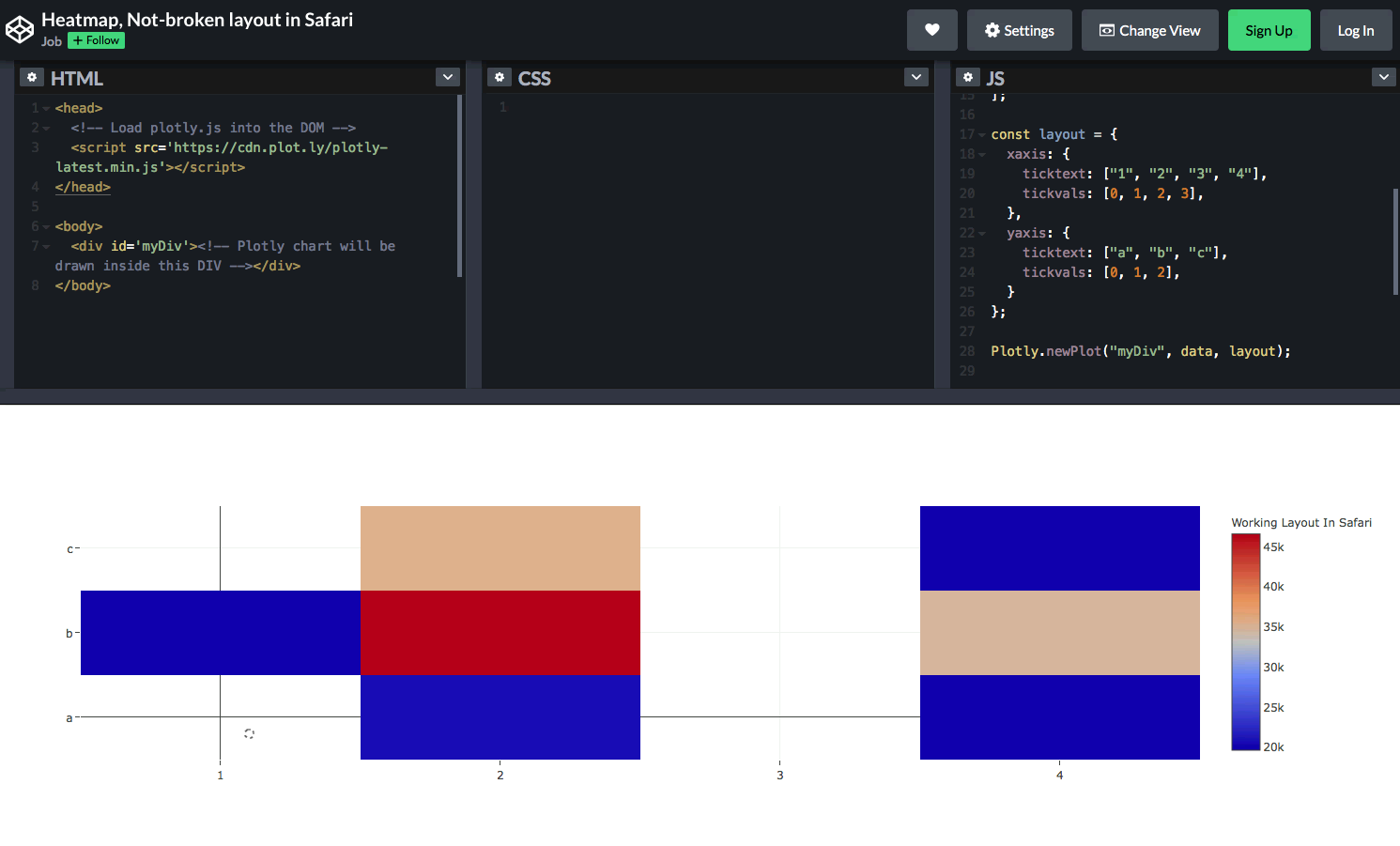The height and width of the screenshot is (846, 1400).
Task: Click the green Sign Up button
Action: coord(1269,30)
